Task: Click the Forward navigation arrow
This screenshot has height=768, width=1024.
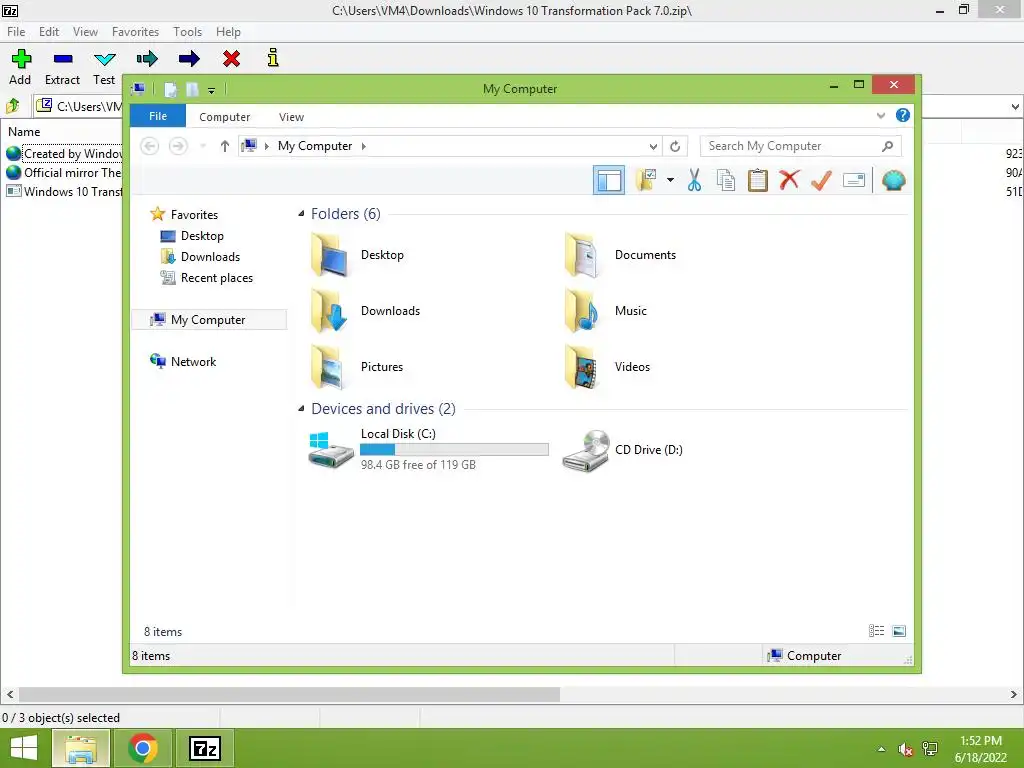Action: 178,146
